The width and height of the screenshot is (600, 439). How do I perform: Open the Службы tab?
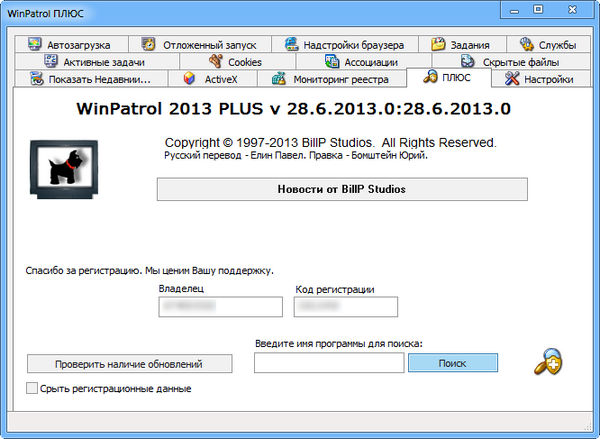pyautogui.click(x=548, y=44)
